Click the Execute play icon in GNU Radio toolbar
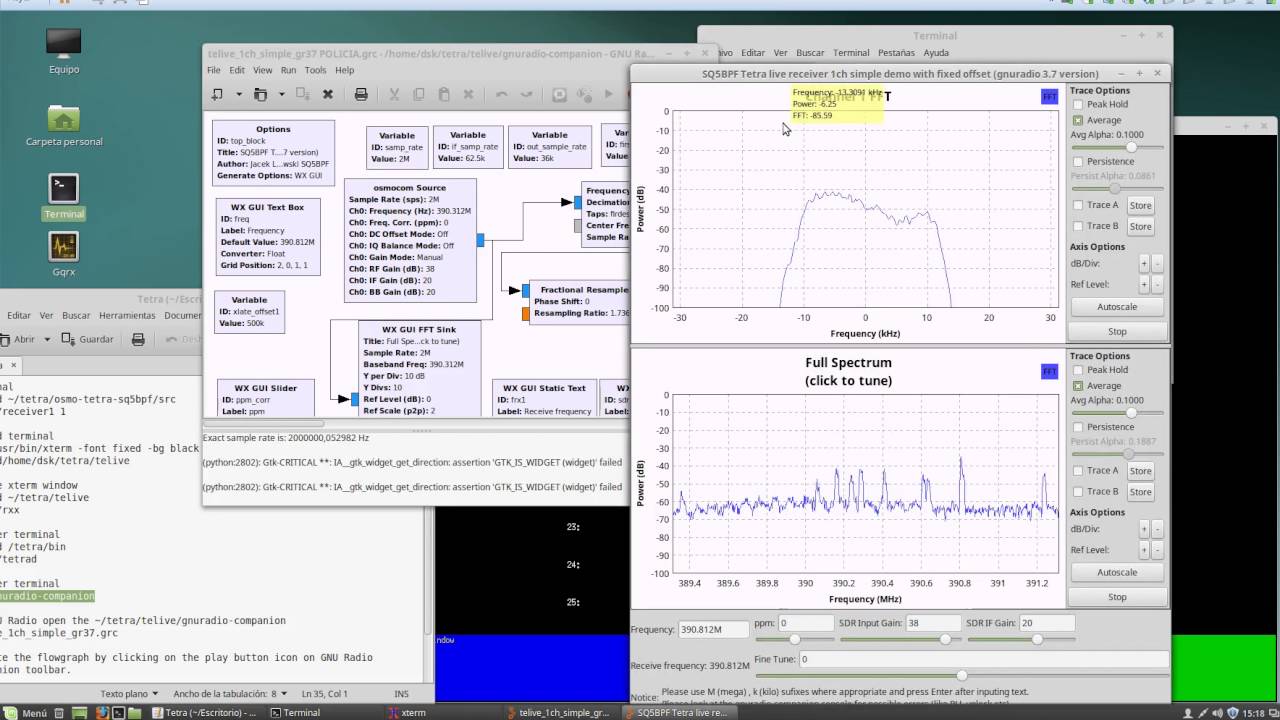1280x720 pixels. [608, 94]
